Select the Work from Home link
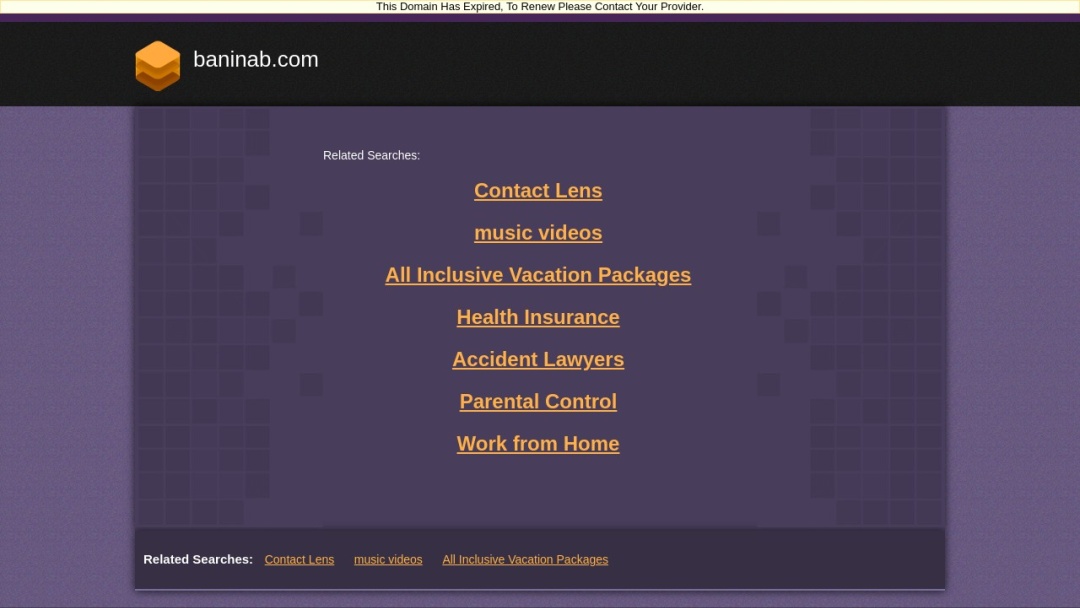Screen dimensions: 1080x608 (538, 443)
